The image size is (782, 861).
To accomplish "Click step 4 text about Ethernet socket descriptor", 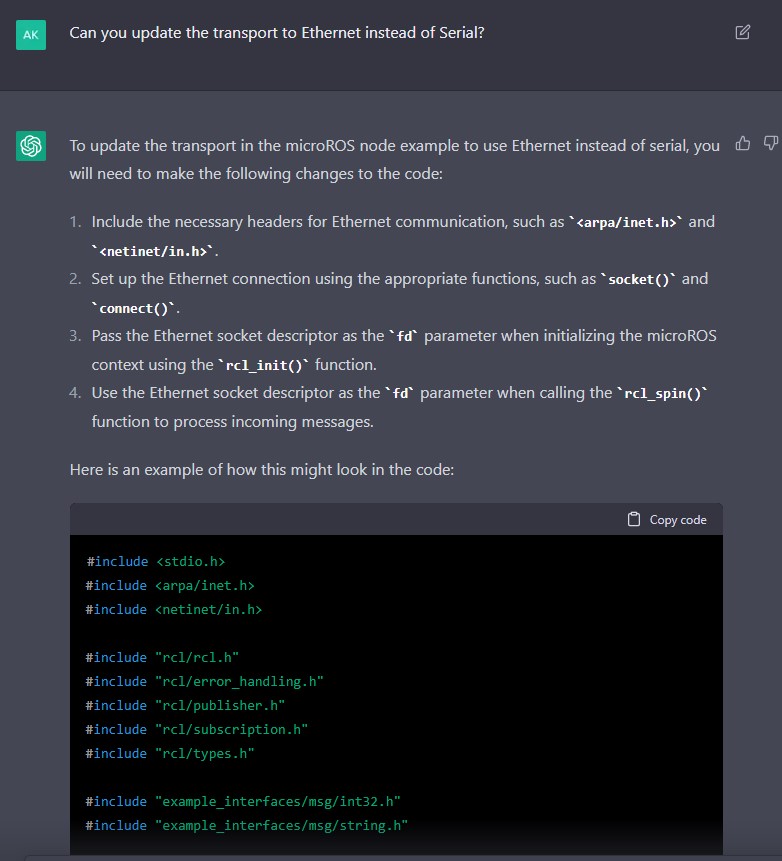I will tap(399, 407).
